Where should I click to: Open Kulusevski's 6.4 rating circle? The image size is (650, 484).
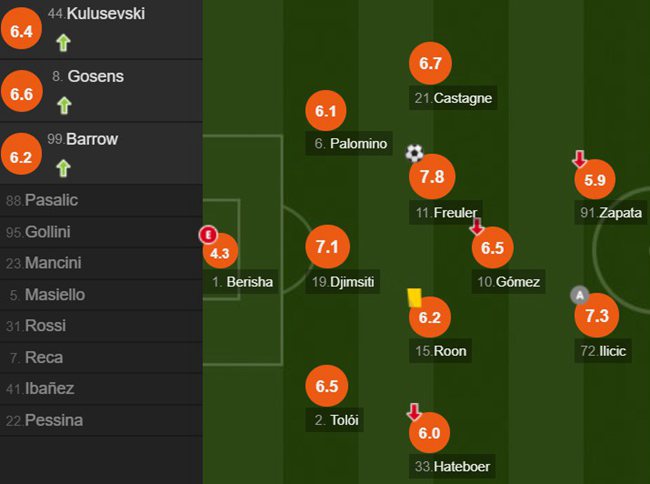tap(21, 31)
